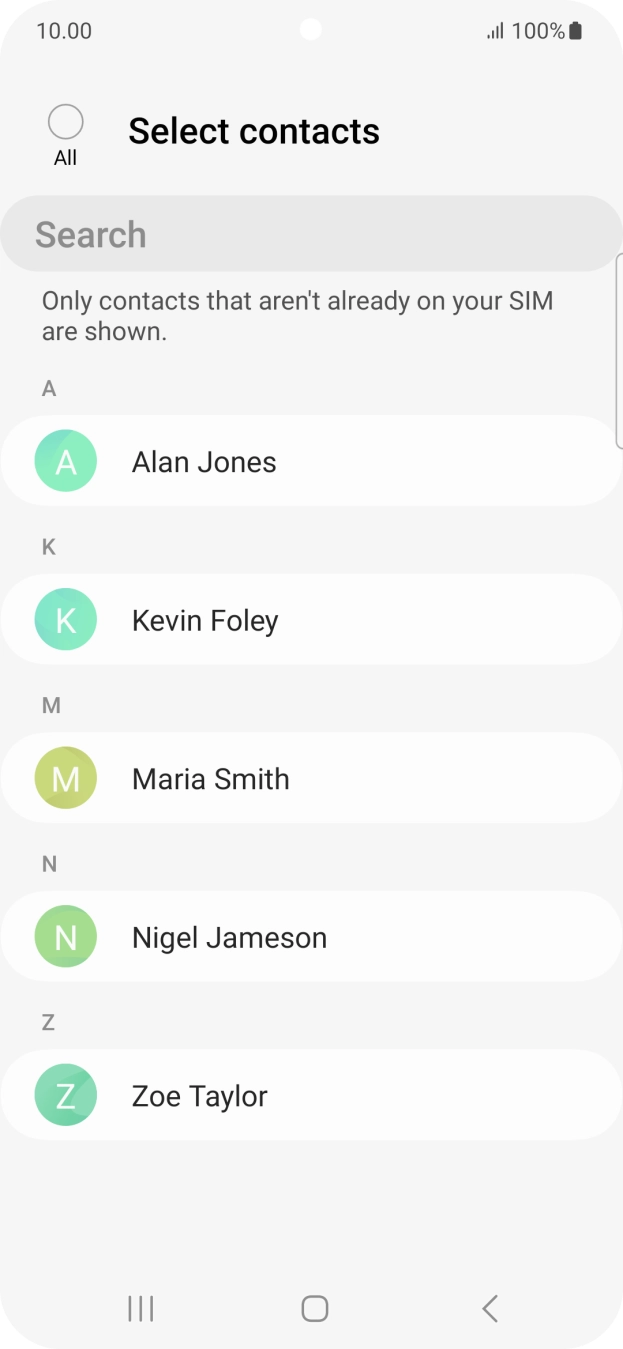Tap the signal strength icon

coord(495,31)
